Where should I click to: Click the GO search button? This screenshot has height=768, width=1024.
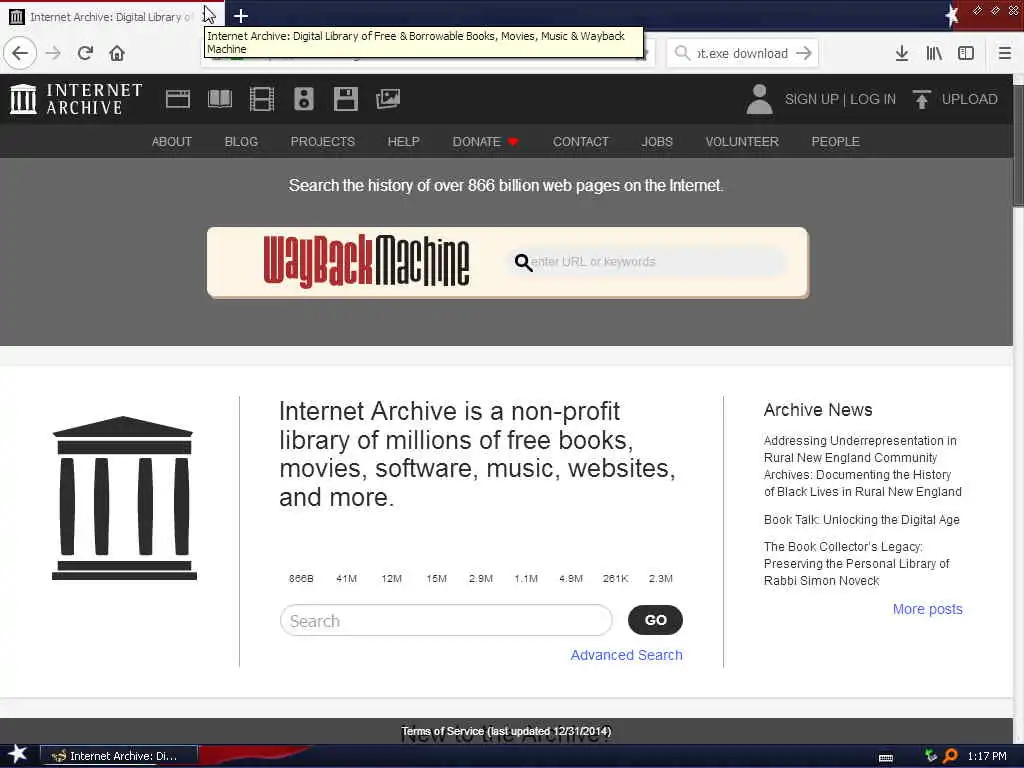(655, 620)
